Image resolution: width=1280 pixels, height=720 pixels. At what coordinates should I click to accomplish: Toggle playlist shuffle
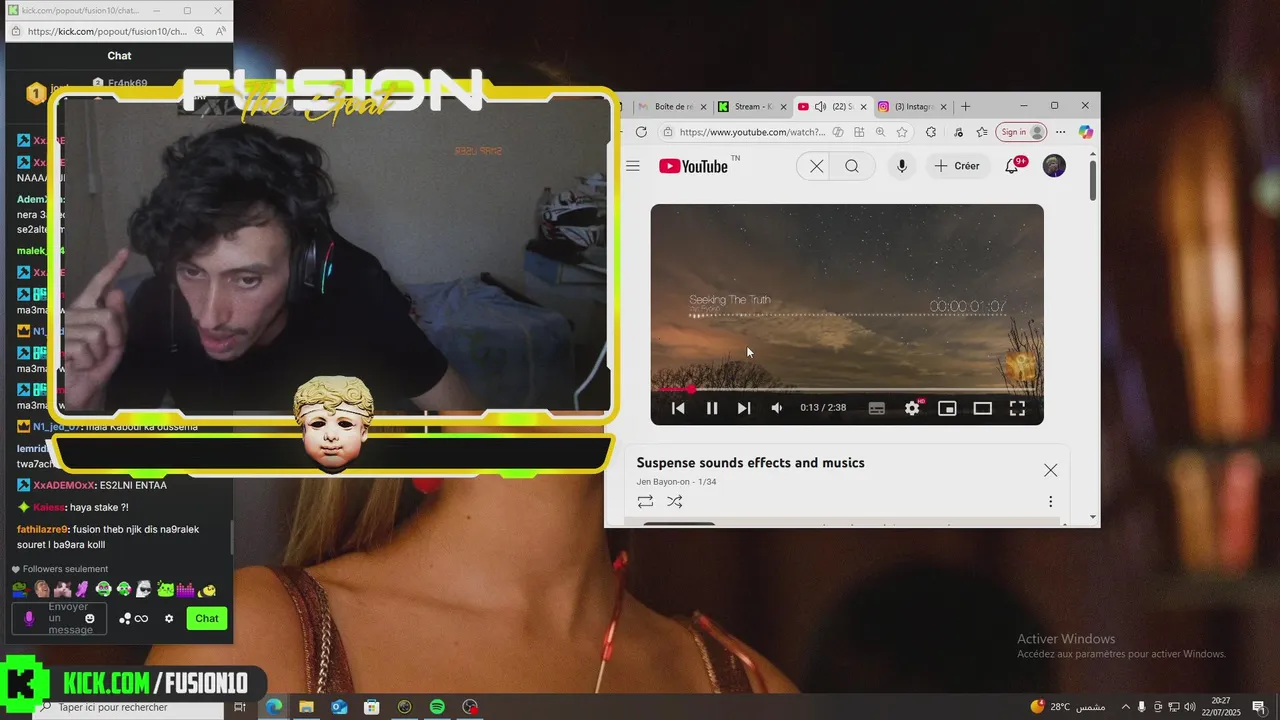click(675, 501)
